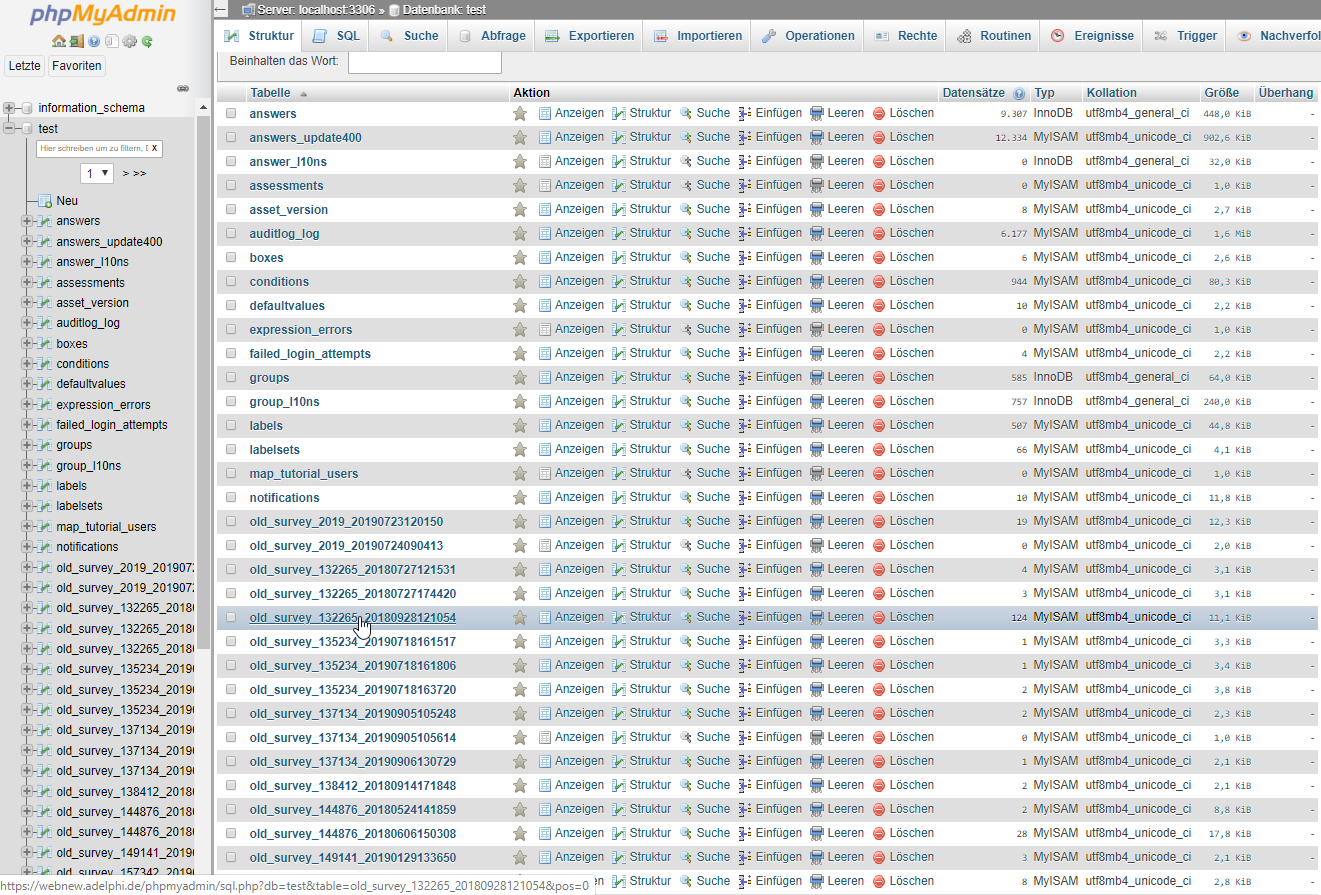The width and height of the screenshot is (1321, 895).
Task: Click the logout door icon in sidebar
Action: coord(76,42)
